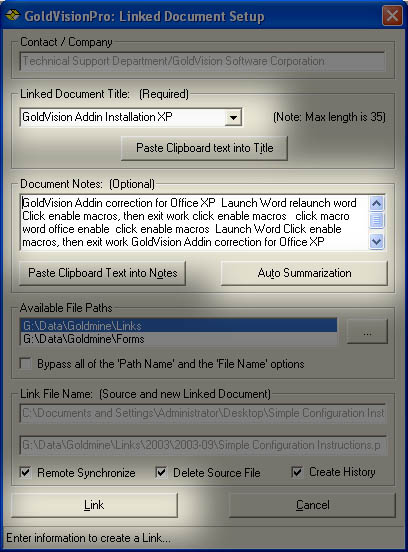The width and height of the screenshot is (408, 552).
Task: Uncheck the Delete Source File option
Action: coord(161,472)
